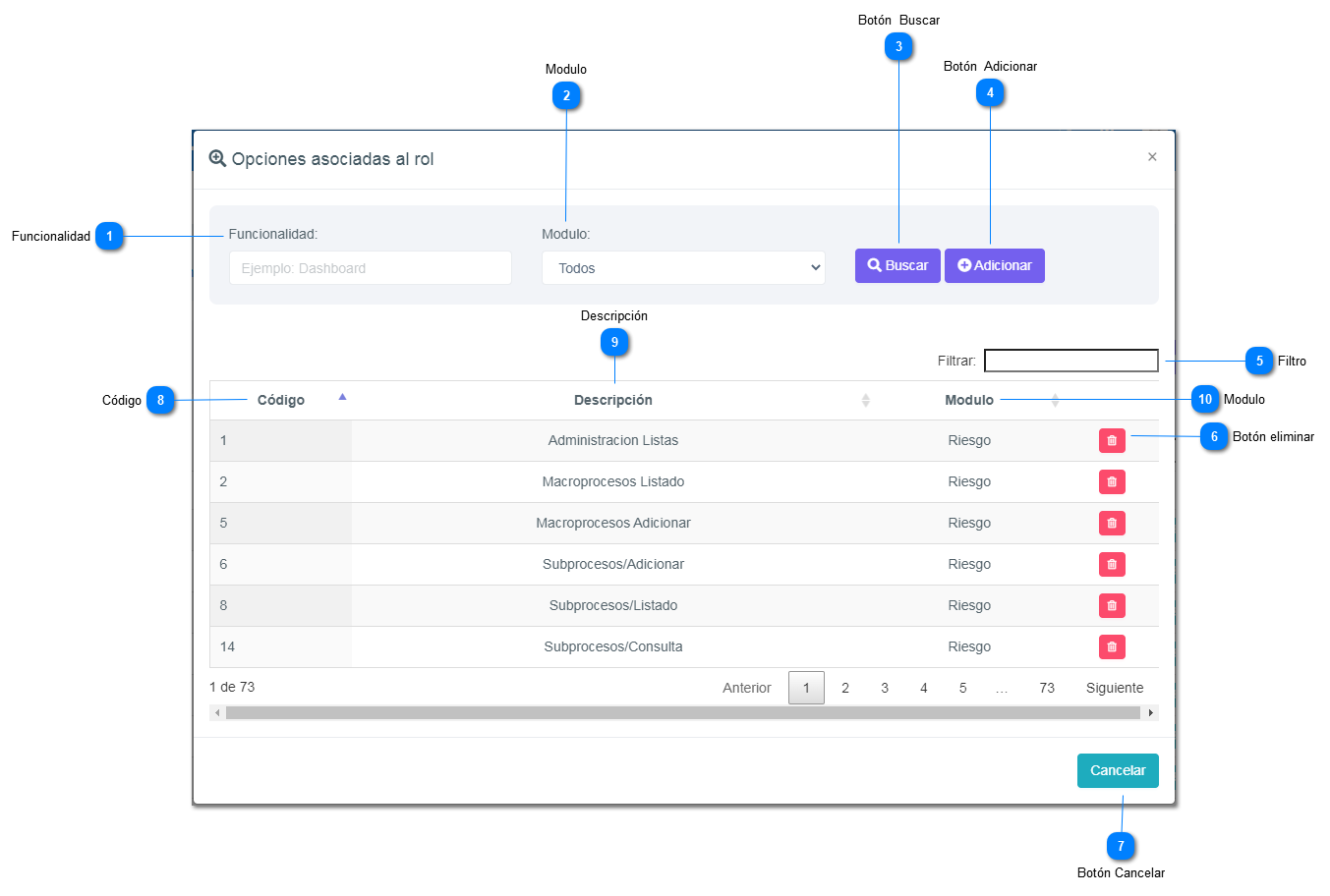Click trash icon for Macroprocesos Listado
1330x896 pixels.
[1112, 482]
